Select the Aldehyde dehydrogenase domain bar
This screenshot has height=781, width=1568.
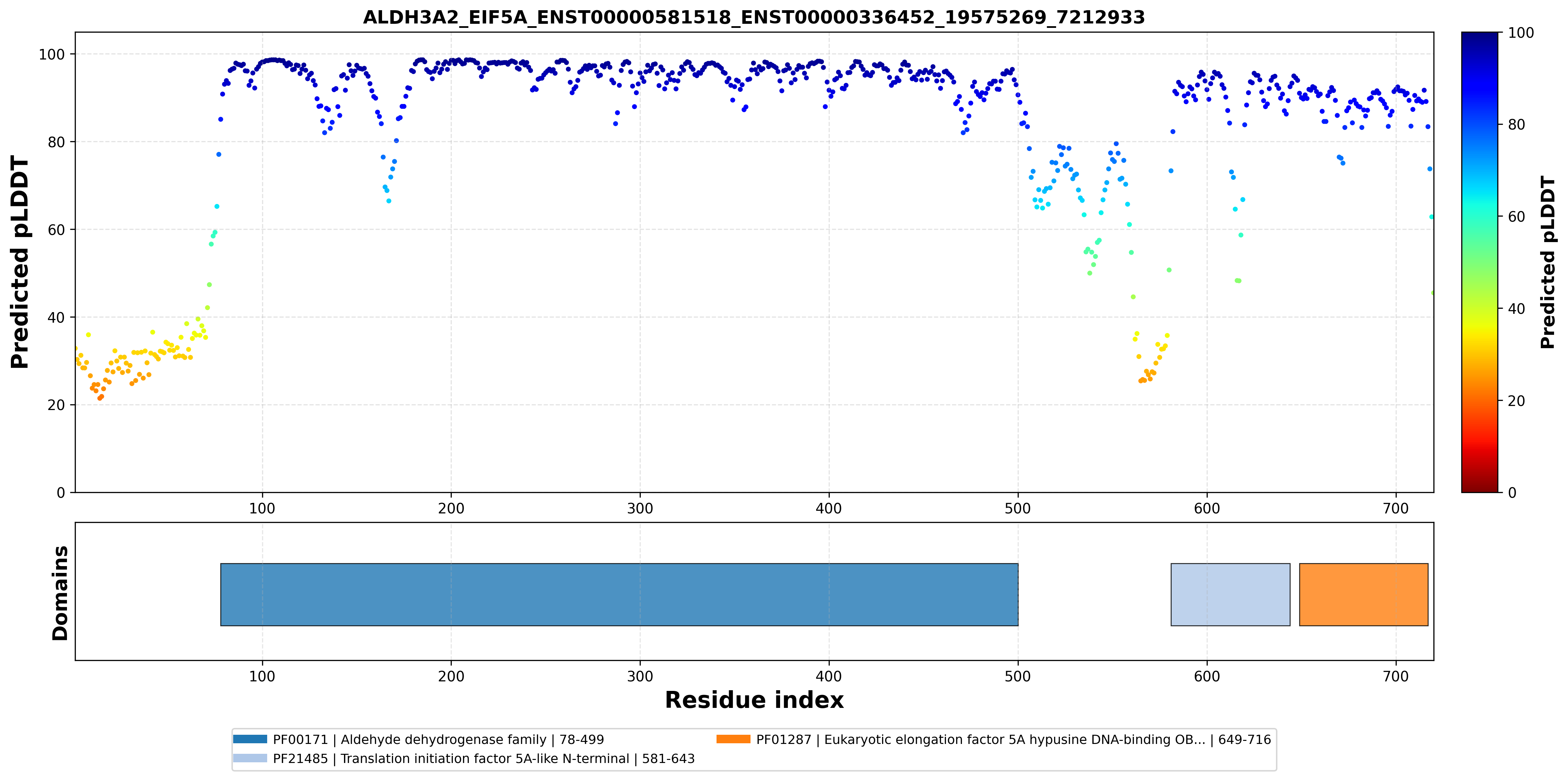[619, 594]
